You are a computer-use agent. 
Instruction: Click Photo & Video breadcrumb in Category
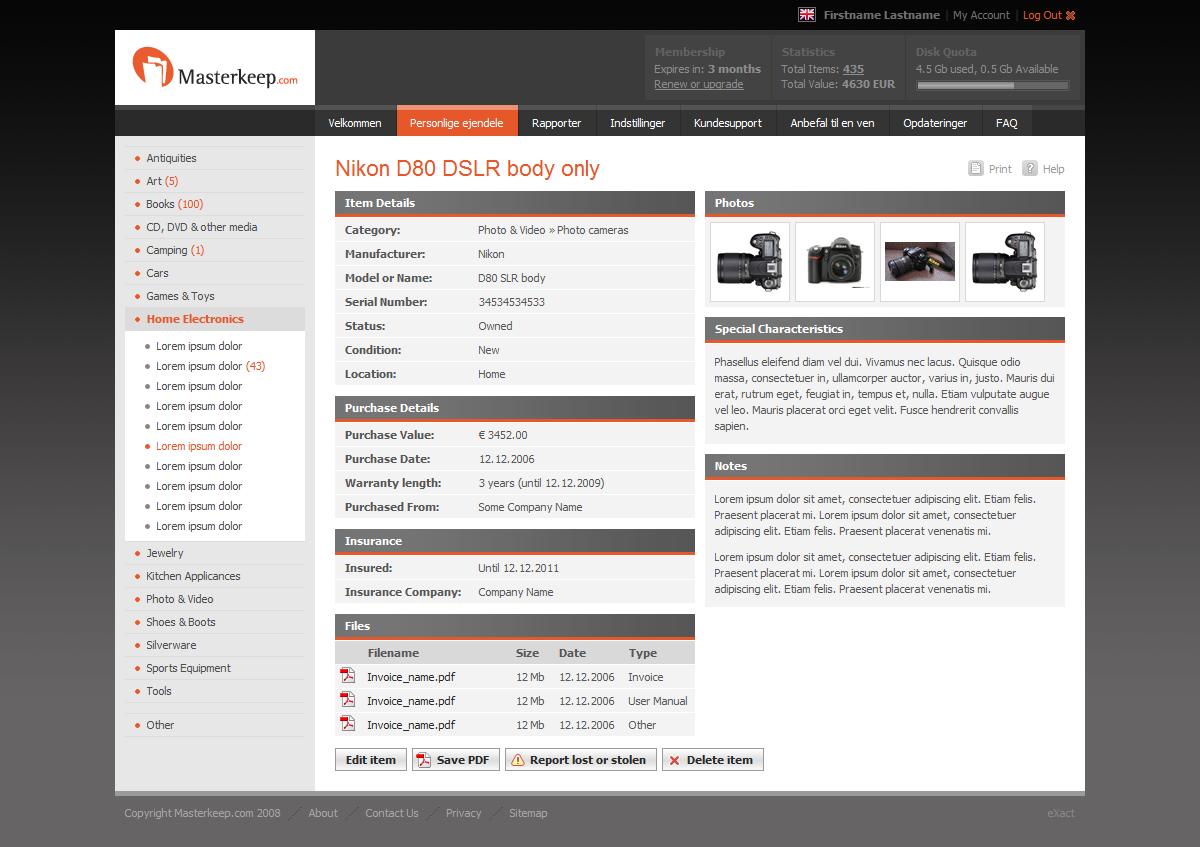point(511,230)
